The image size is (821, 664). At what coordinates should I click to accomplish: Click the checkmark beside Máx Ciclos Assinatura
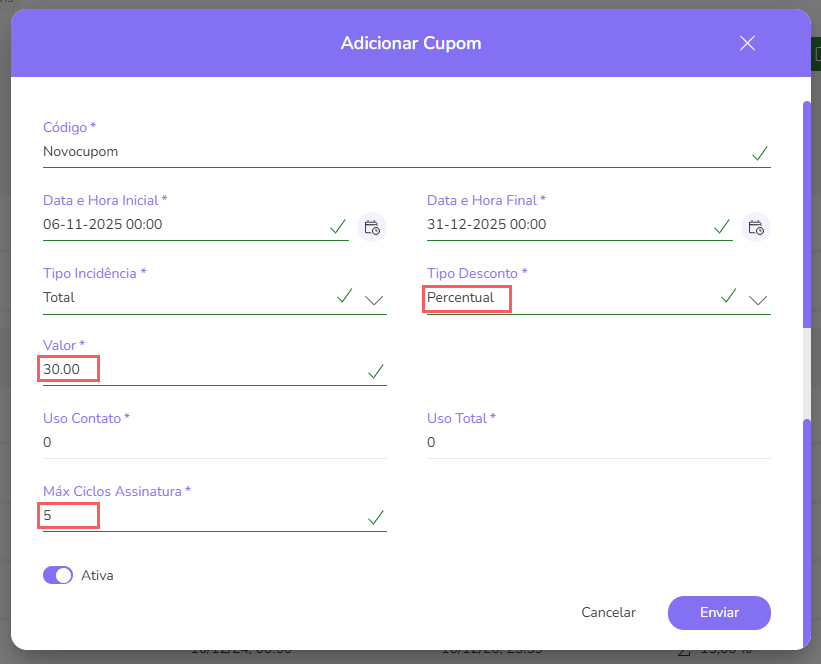(376, 517)
